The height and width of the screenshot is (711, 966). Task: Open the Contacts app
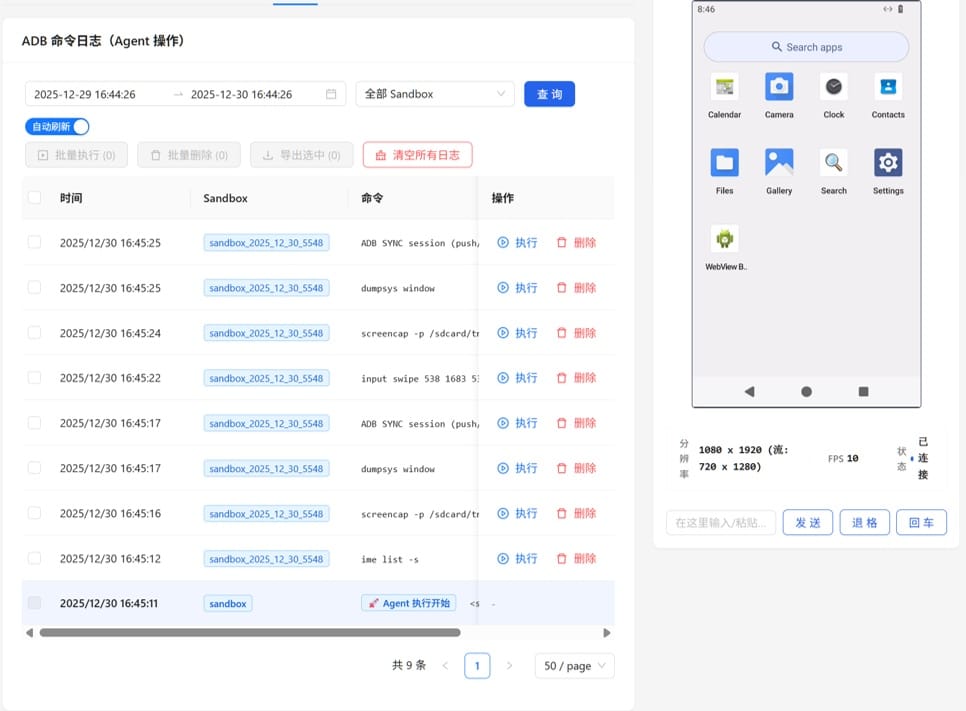(887, 88)
